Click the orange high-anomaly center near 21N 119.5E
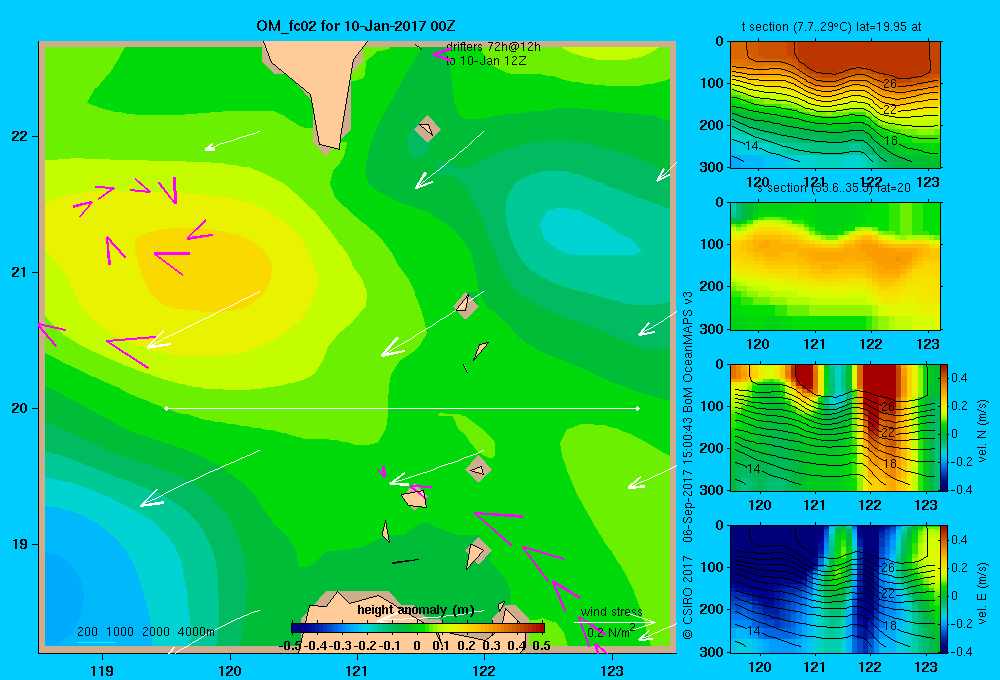 tap(204, 271)
